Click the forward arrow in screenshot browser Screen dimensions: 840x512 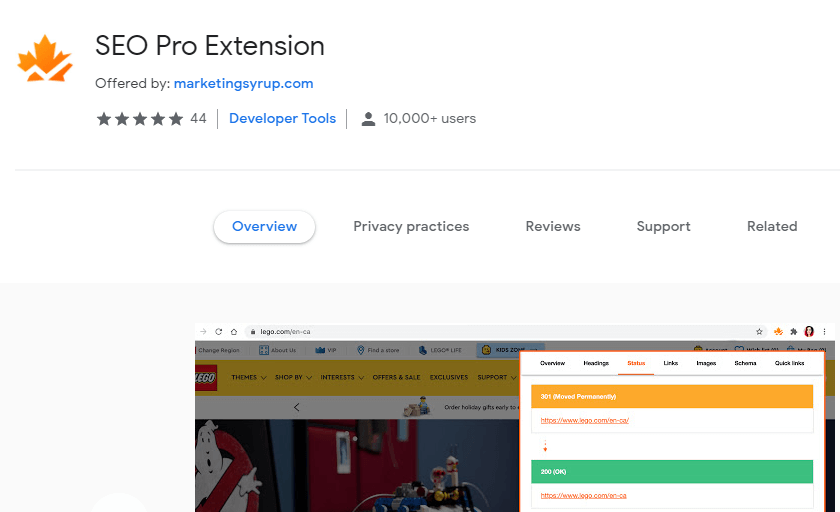coord(203,332)
